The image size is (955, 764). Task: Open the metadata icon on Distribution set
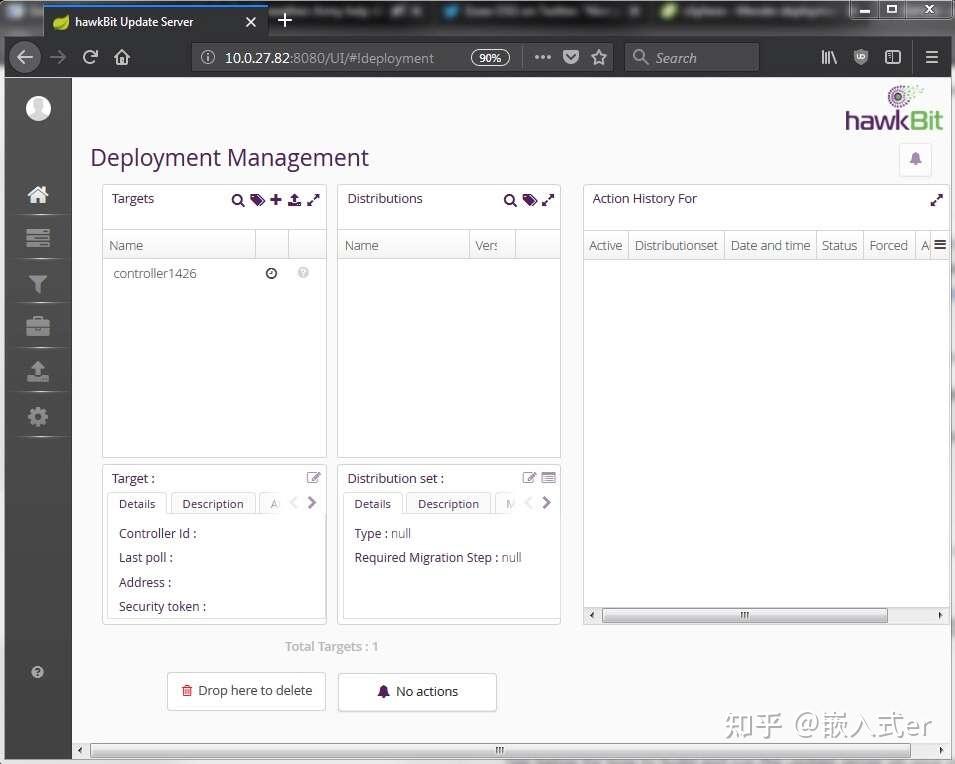click(x=548, y=477)
